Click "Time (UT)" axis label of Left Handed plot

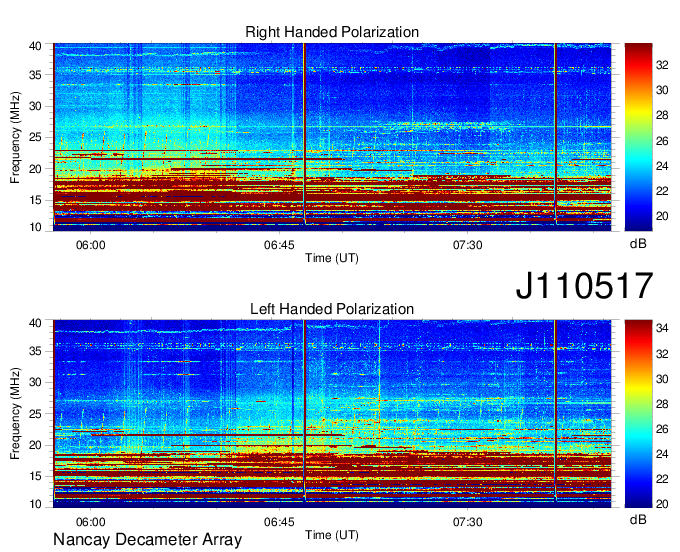pyautogui.click(x=332, y=535)
